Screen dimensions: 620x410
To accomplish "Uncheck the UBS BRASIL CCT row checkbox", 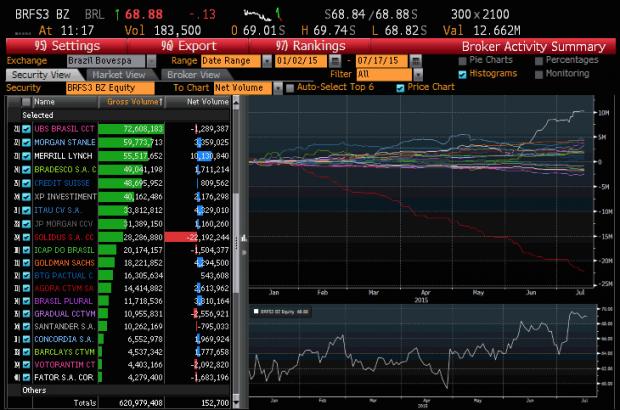I will point(25,130).
